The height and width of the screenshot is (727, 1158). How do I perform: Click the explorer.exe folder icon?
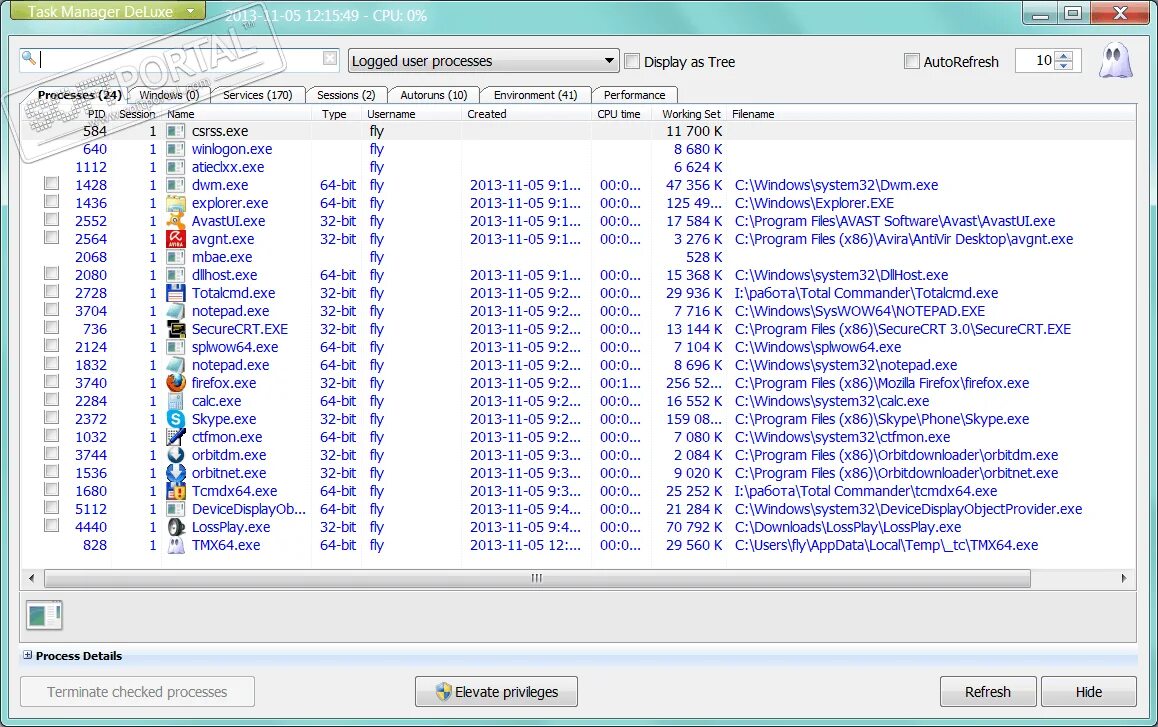click(x=176, y=203)
